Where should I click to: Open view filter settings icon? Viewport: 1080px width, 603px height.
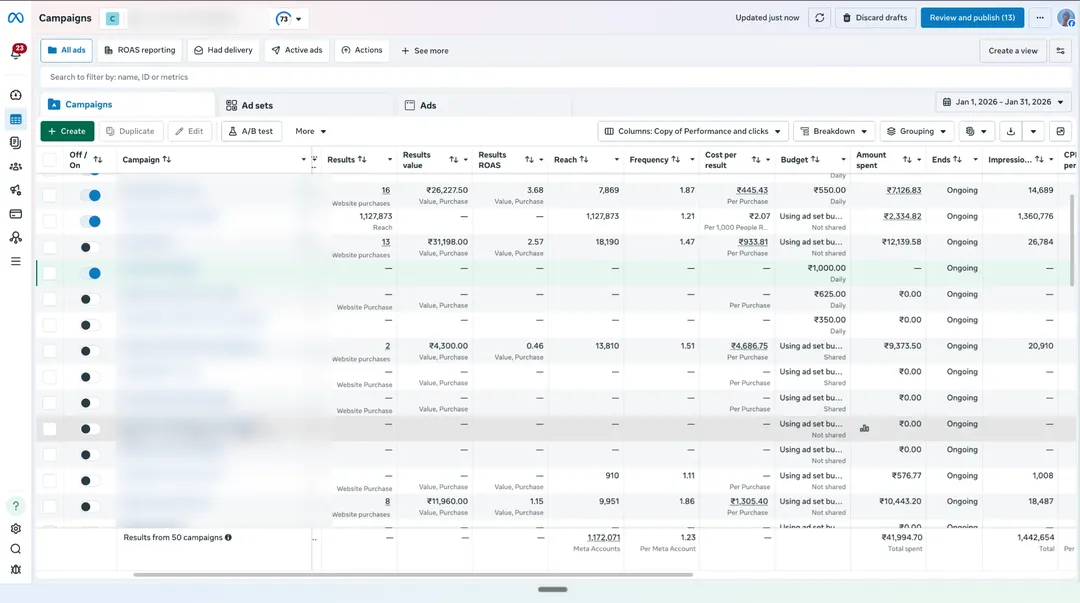tap(1061, 51)
